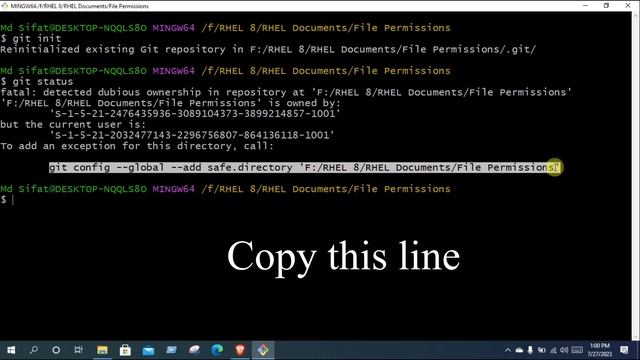640x360 pixels.
Task: Click owner SID ending '3899214857-1001'
Action: pyautogui.click(x=195, y=114)
